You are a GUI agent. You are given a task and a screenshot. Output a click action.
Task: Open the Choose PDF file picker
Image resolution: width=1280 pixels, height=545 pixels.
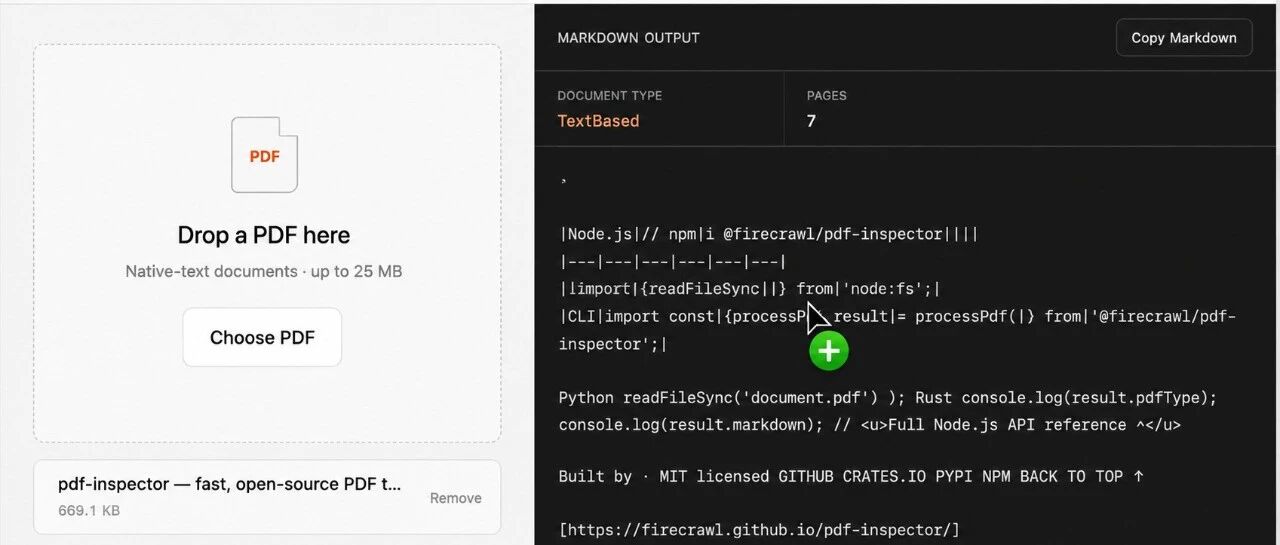pyautogui.click(x=262, y=338)
